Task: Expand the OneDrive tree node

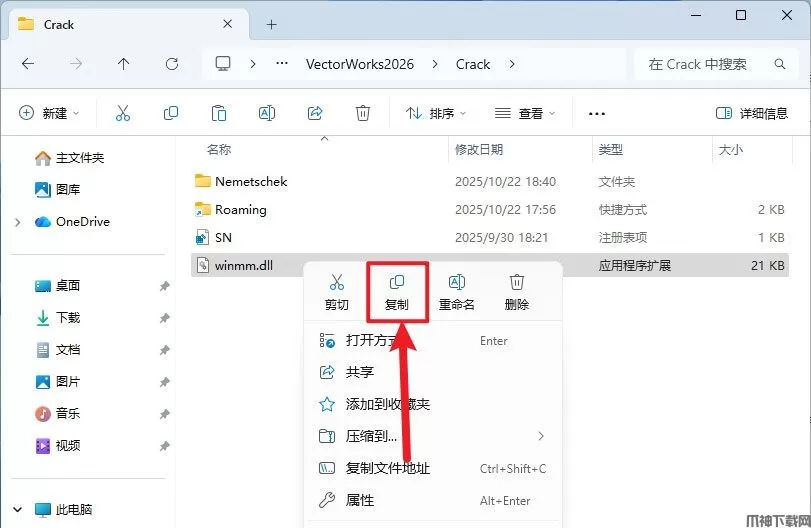Action: click(18, 222)
